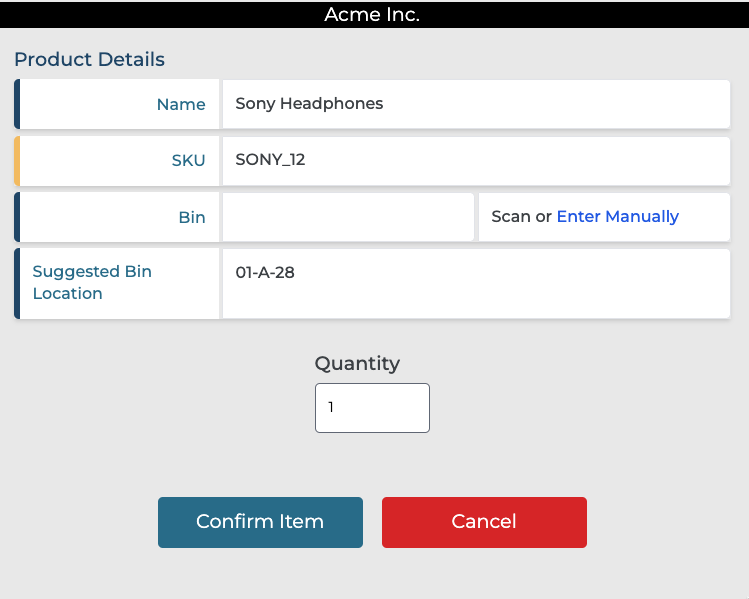The height and width of the screenshot is (599, 749).
Task: Click the Name field label
Action: pyautogui.click(x=181, y=105)
